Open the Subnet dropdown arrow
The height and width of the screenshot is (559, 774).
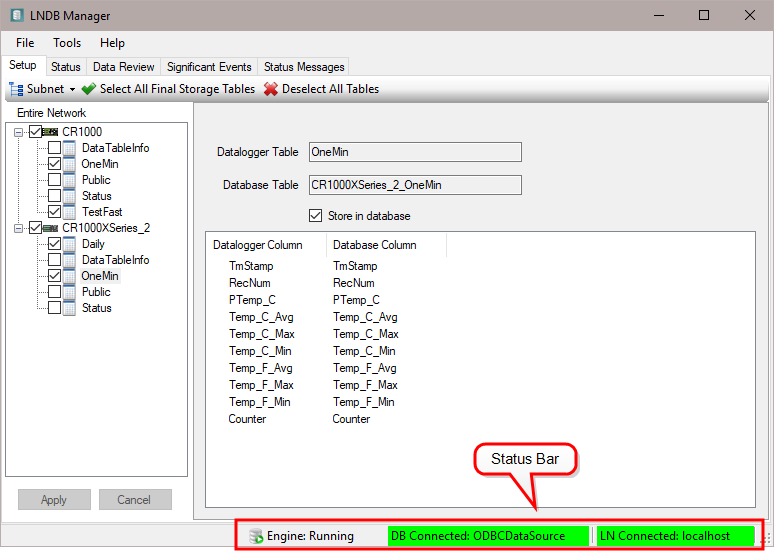point(73,90)
